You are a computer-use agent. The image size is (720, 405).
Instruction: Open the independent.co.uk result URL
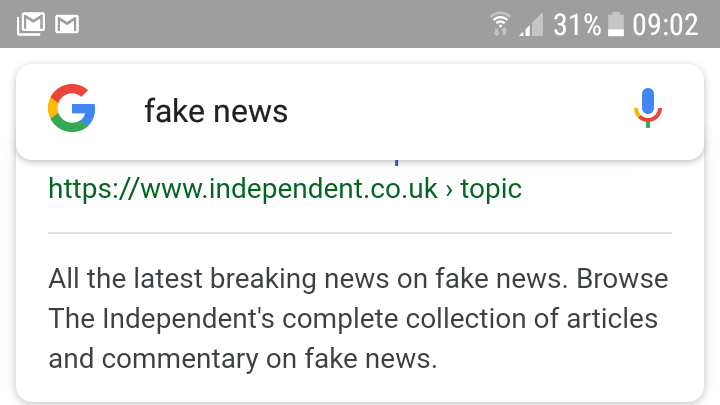285,189
